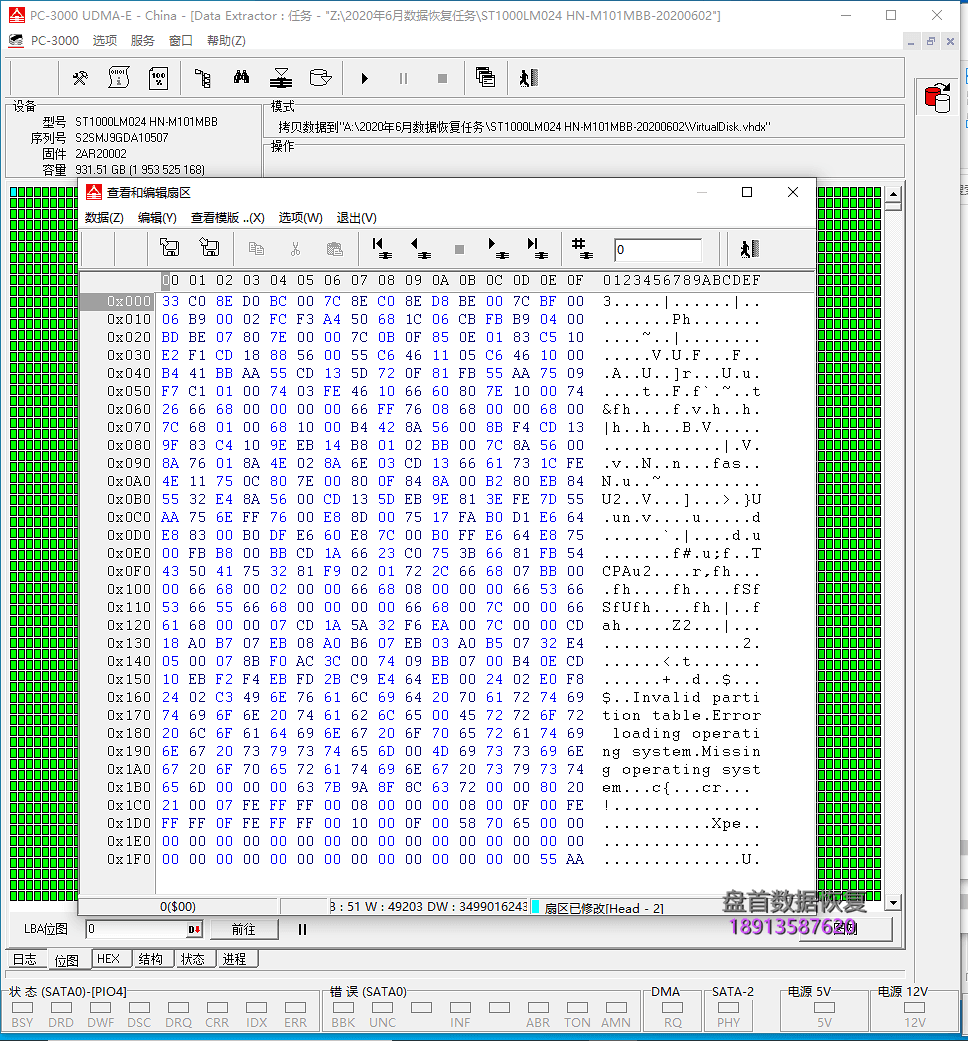Switch to the 位图 tab
The height and width of the screenshot is (1041, 968).
click(66, 960)
